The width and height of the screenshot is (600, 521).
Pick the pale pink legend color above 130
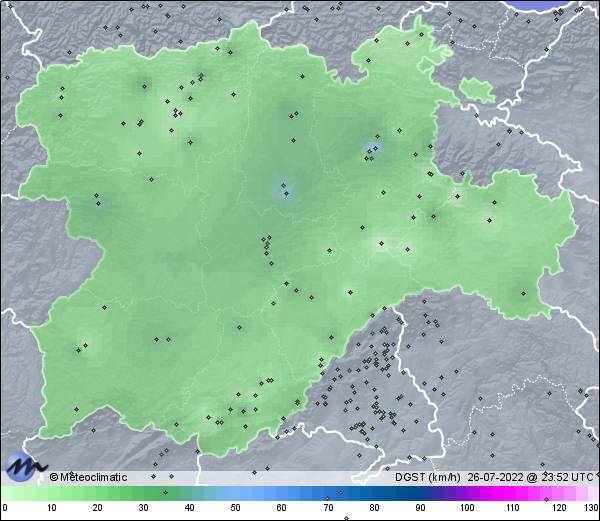(593, 493)
